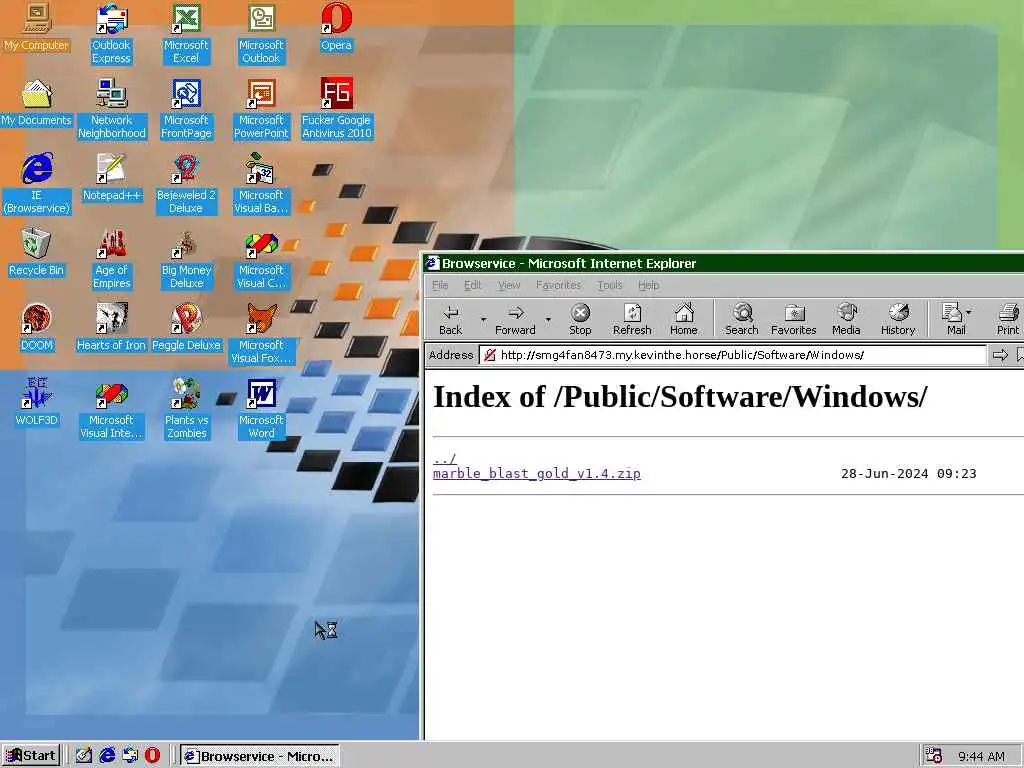1024x768 pixels.
Task: Open the View menu
Action: (x=509, y=285)
